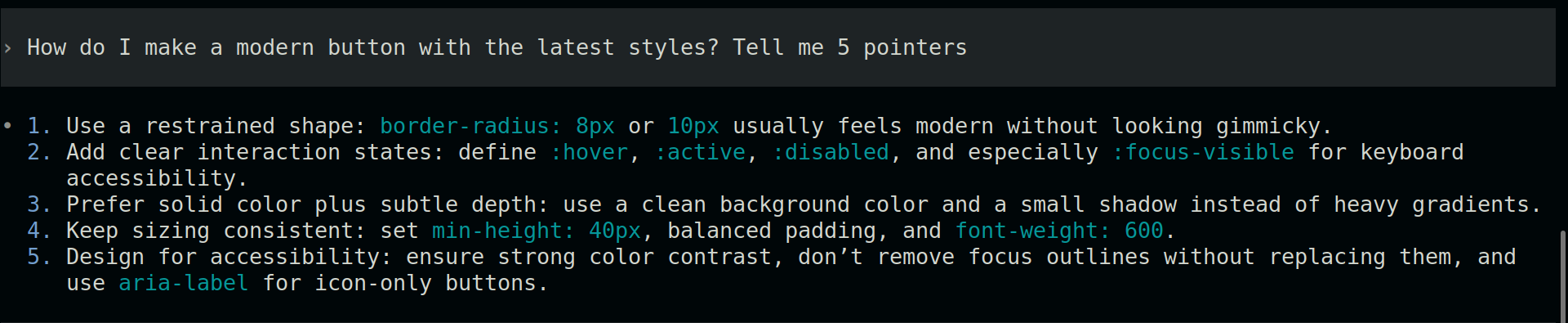The height and width of the screenshot is (323, 1568).
Task: Click the prompt chevron before the question
Action: pyautogui.click(x=7, y=48)
